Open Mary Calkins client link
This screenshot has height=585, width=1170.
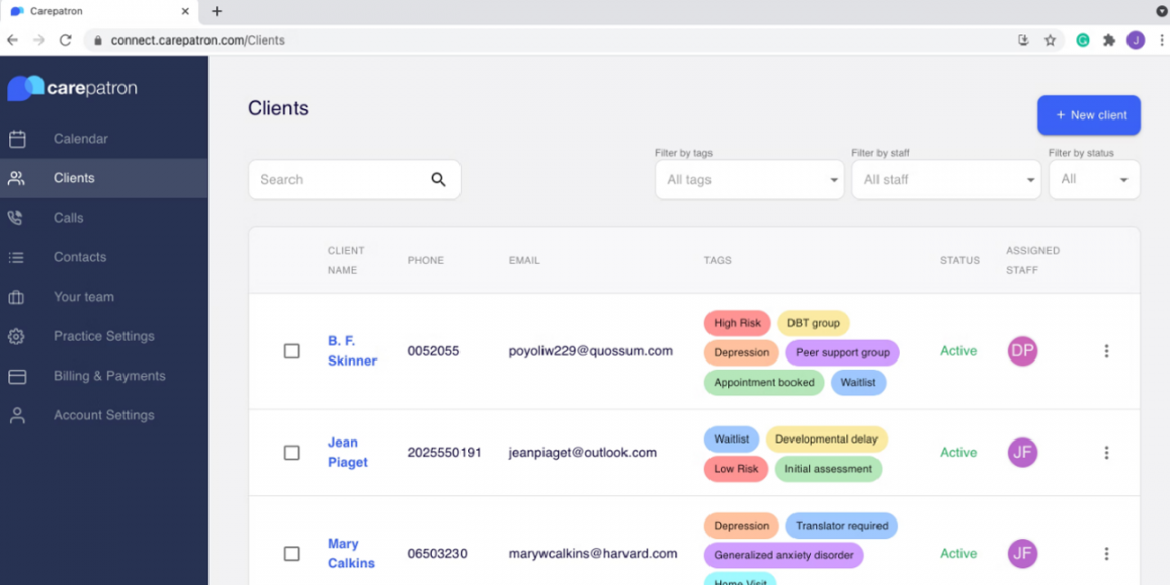pyautogui.click(x=350, y=553)
